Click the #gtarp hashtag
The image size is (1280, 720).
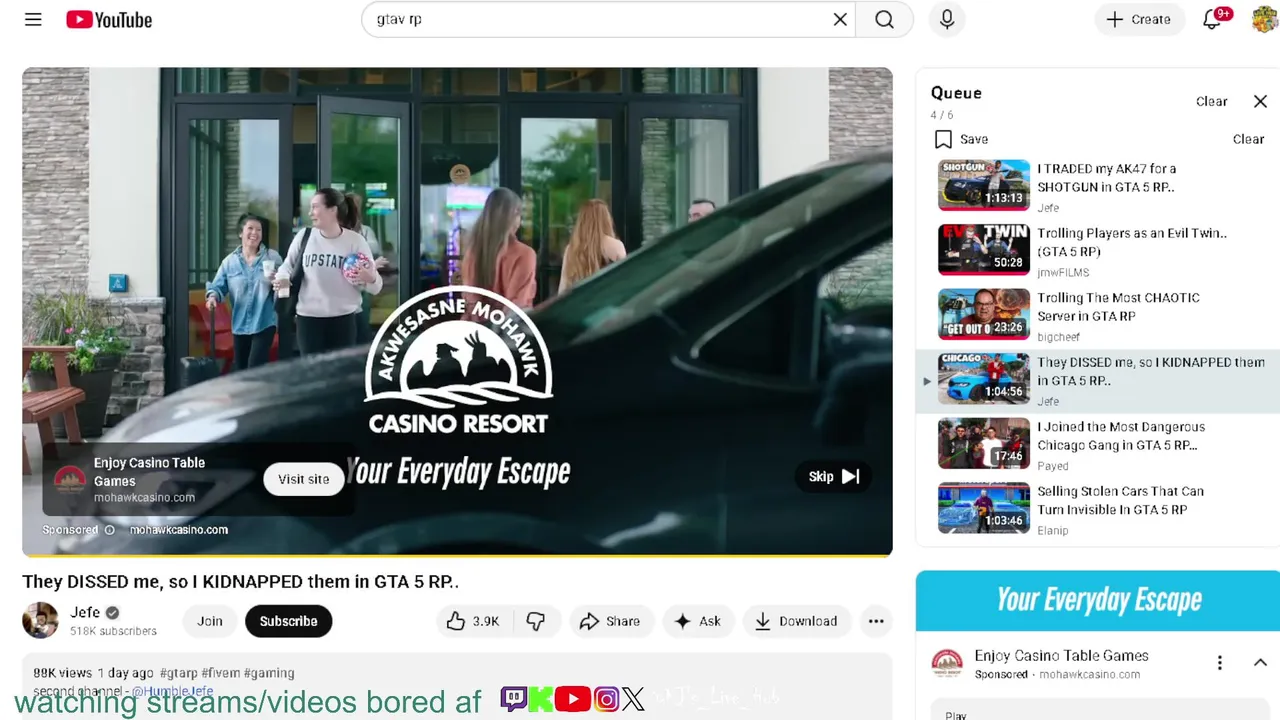tap(179, 673)
